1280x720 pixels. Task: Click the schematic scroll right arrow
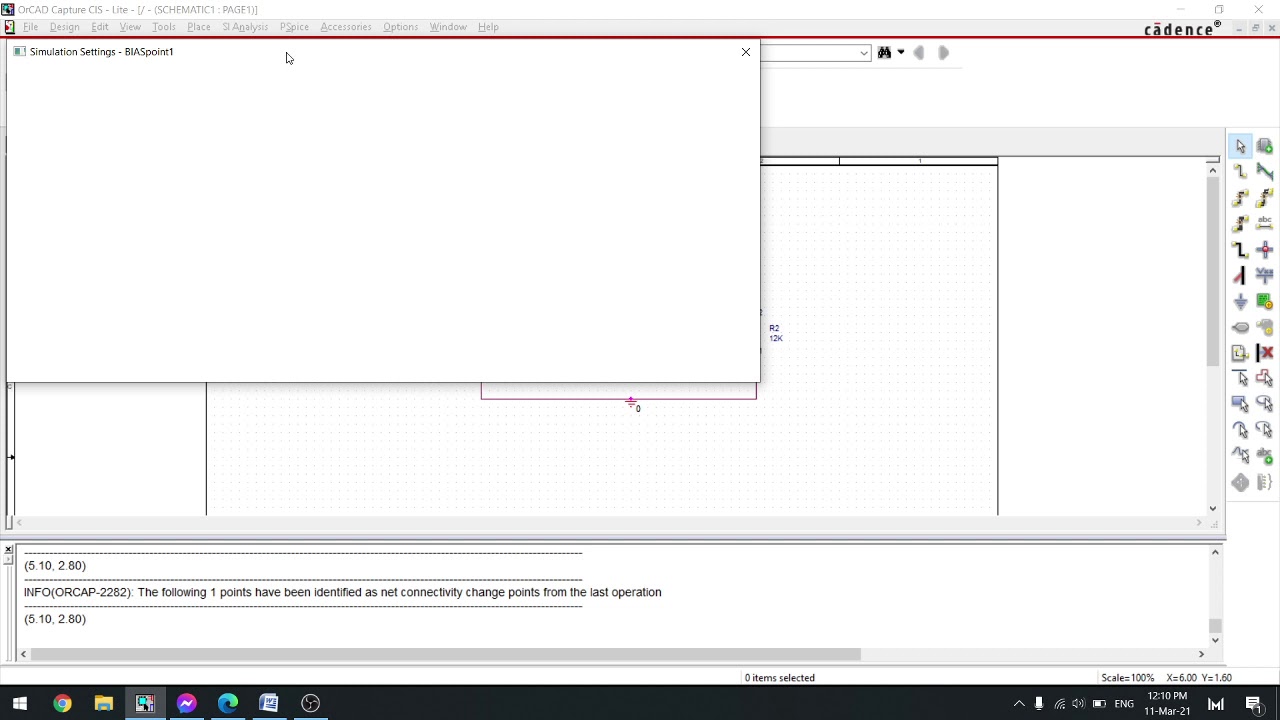click(1199, 522)
